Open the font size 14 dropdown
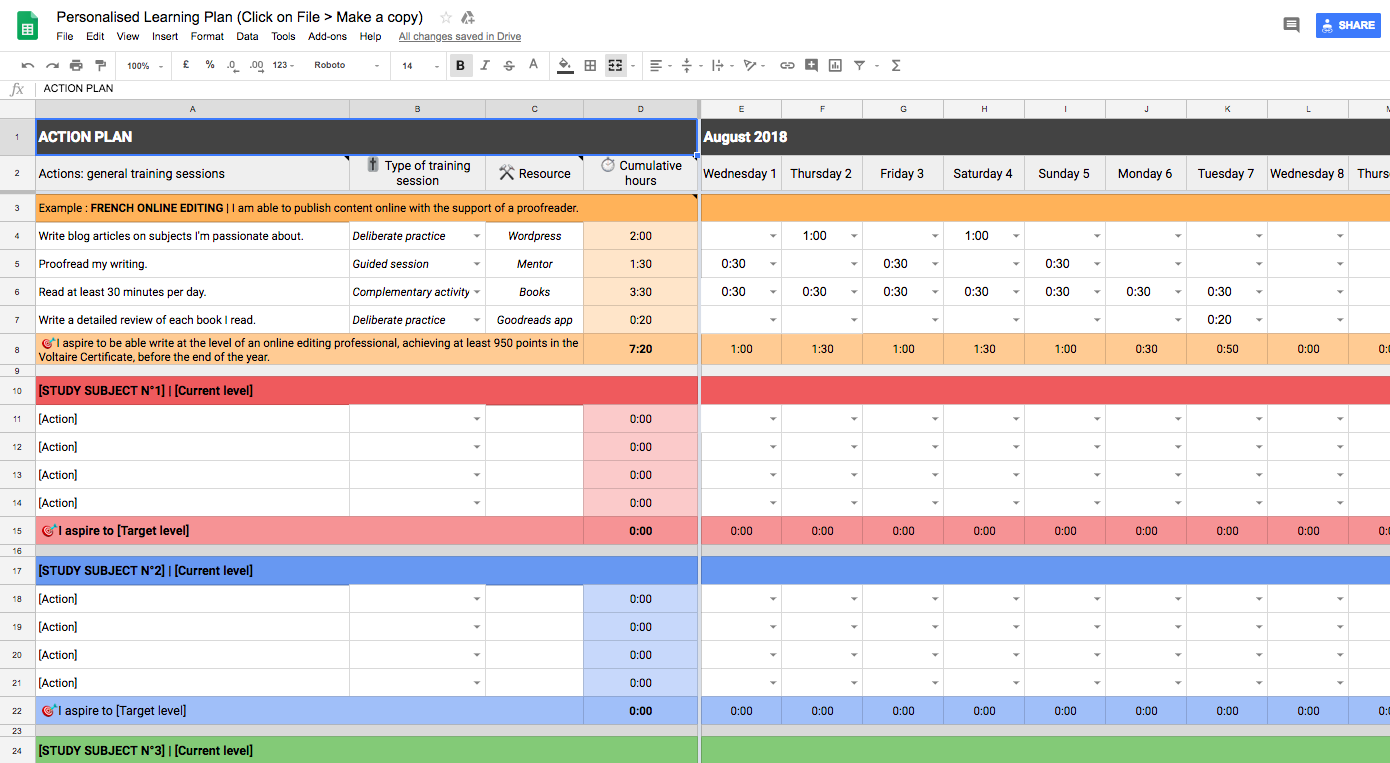Viewport: 1390px width, 763px height. point(420,65)
